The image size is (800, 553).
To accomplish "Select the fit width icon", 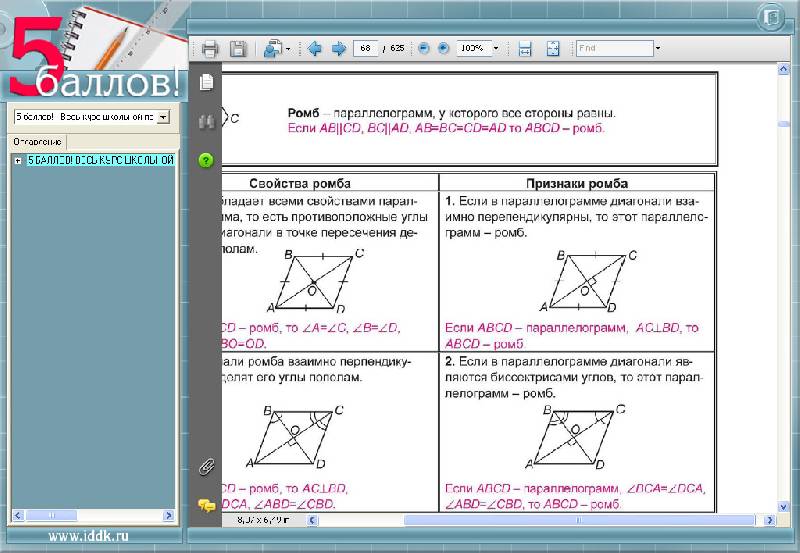I will [x=524, y=49].
